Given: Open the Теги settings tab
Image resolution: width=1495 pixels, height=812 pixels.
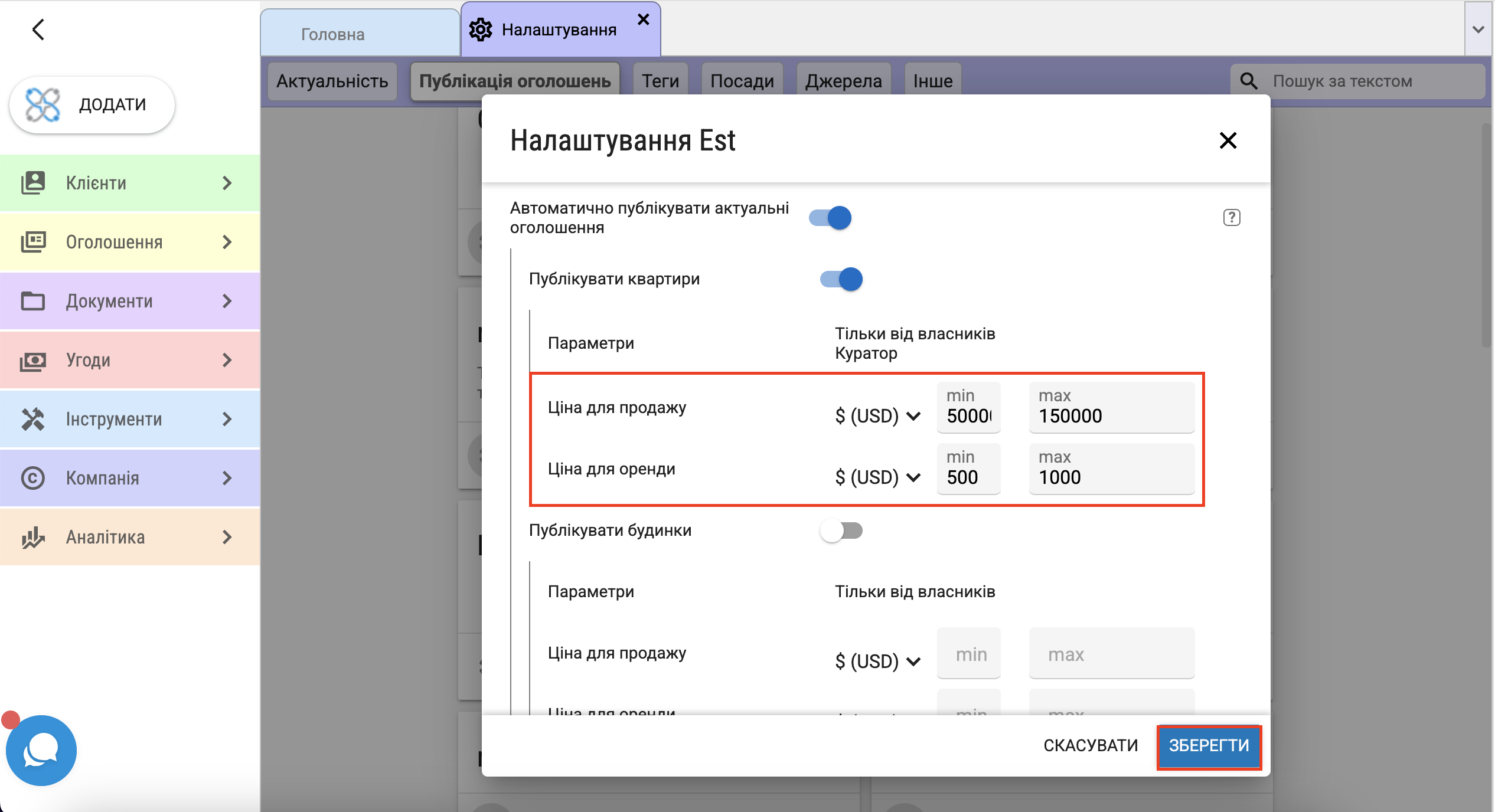Looking at the screenshot, I should (x=660, y=81).
